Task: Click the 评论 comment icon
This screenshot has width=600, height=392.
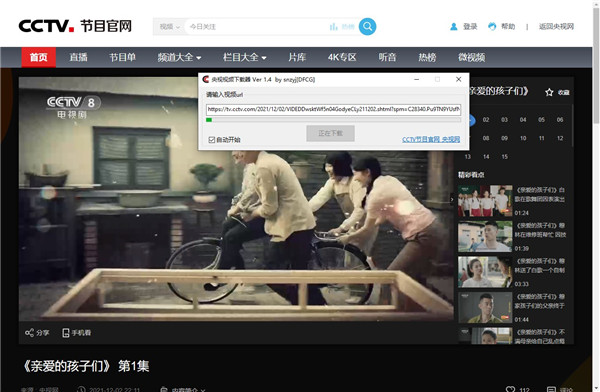Action: 551,389
